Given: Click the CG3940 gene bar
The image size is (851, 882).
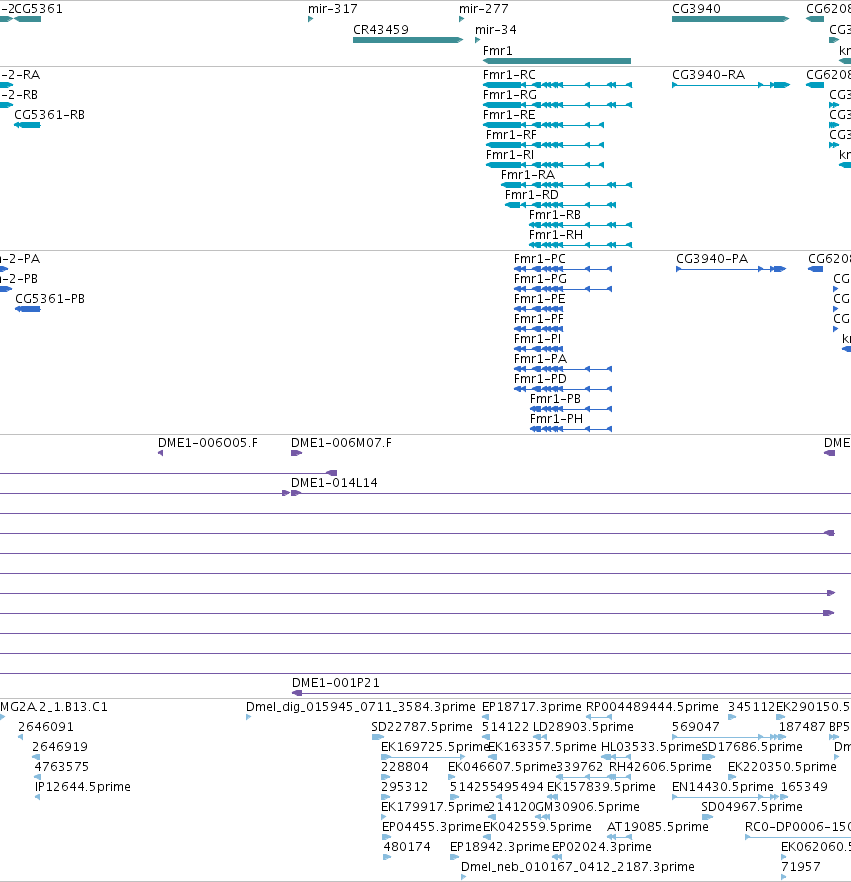Looking at the screenshot, I should [731, 19].
